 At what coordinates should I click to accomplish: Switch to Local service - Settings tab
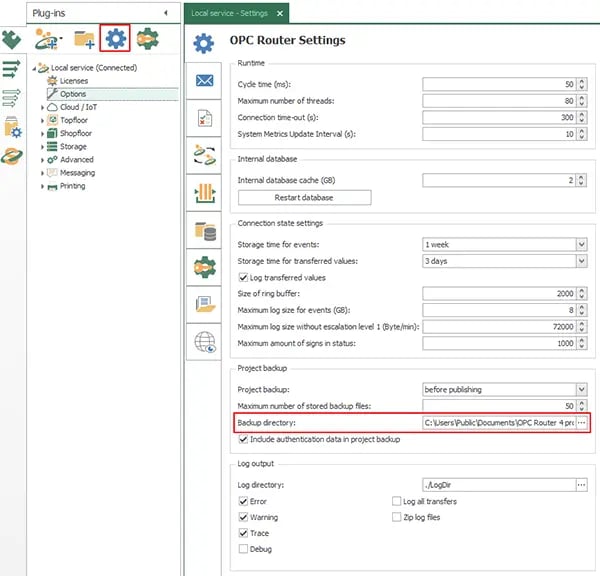[230, 13]
